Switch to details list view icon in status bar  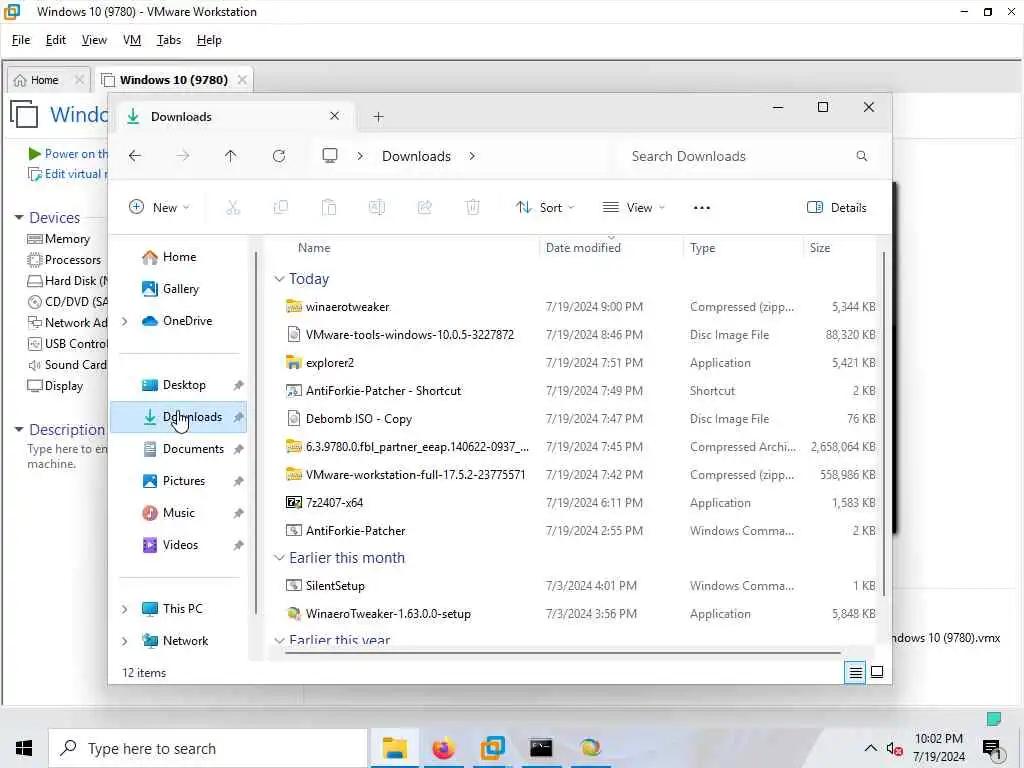(855, 672)
